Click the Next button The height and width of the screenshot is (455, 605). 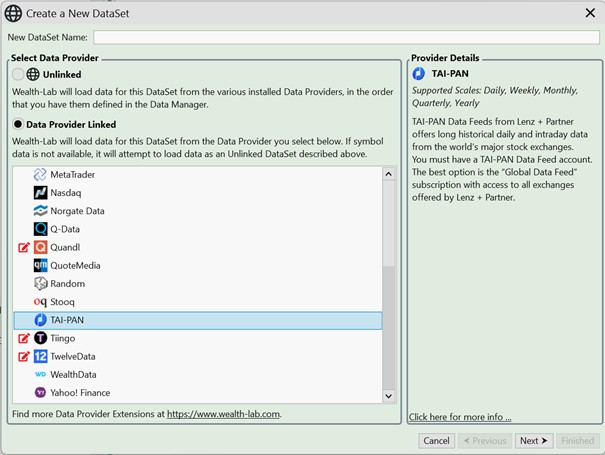[x=534, y=440]
